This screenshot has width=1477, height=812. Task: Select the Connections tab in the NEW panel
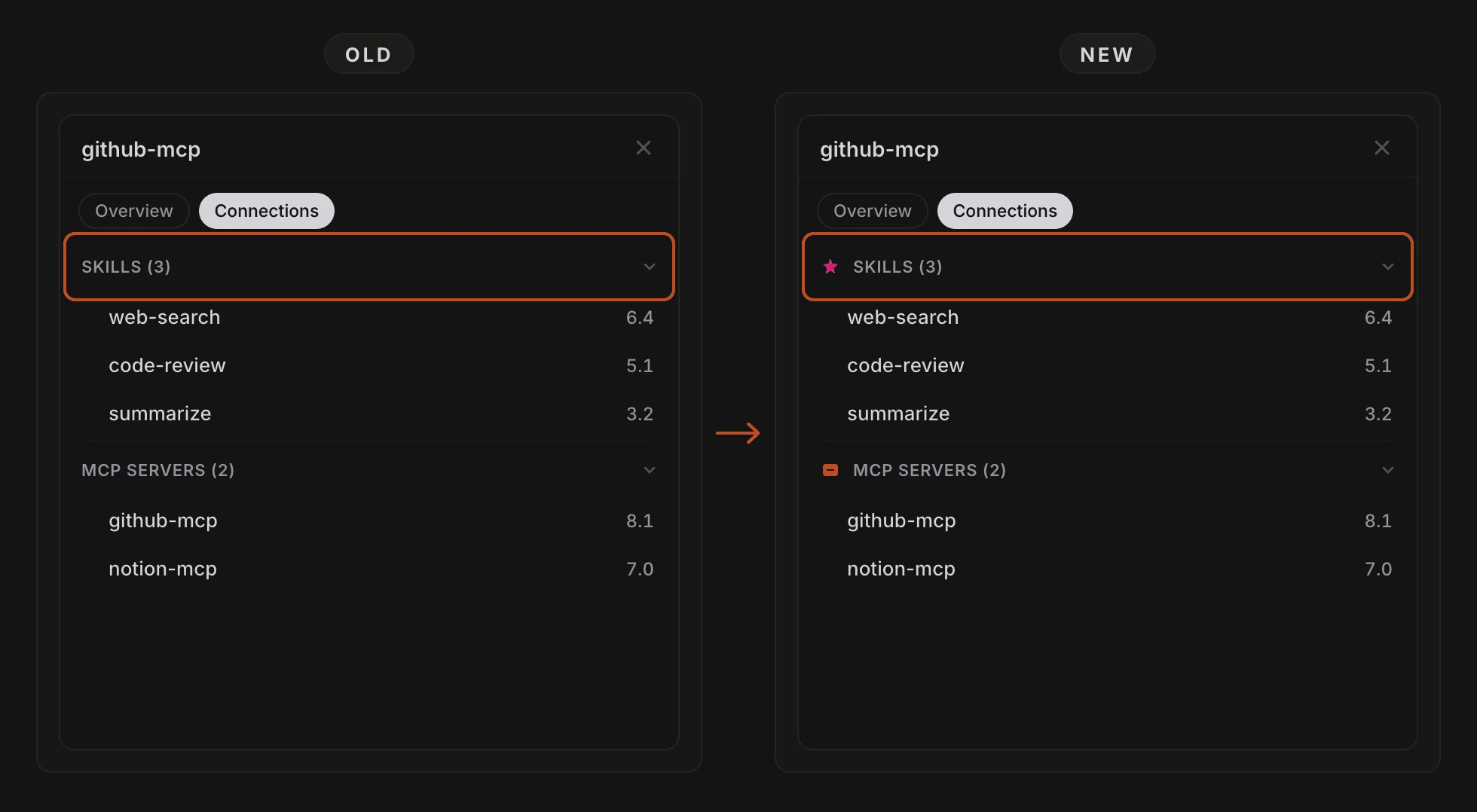(x=1005, y=211)
